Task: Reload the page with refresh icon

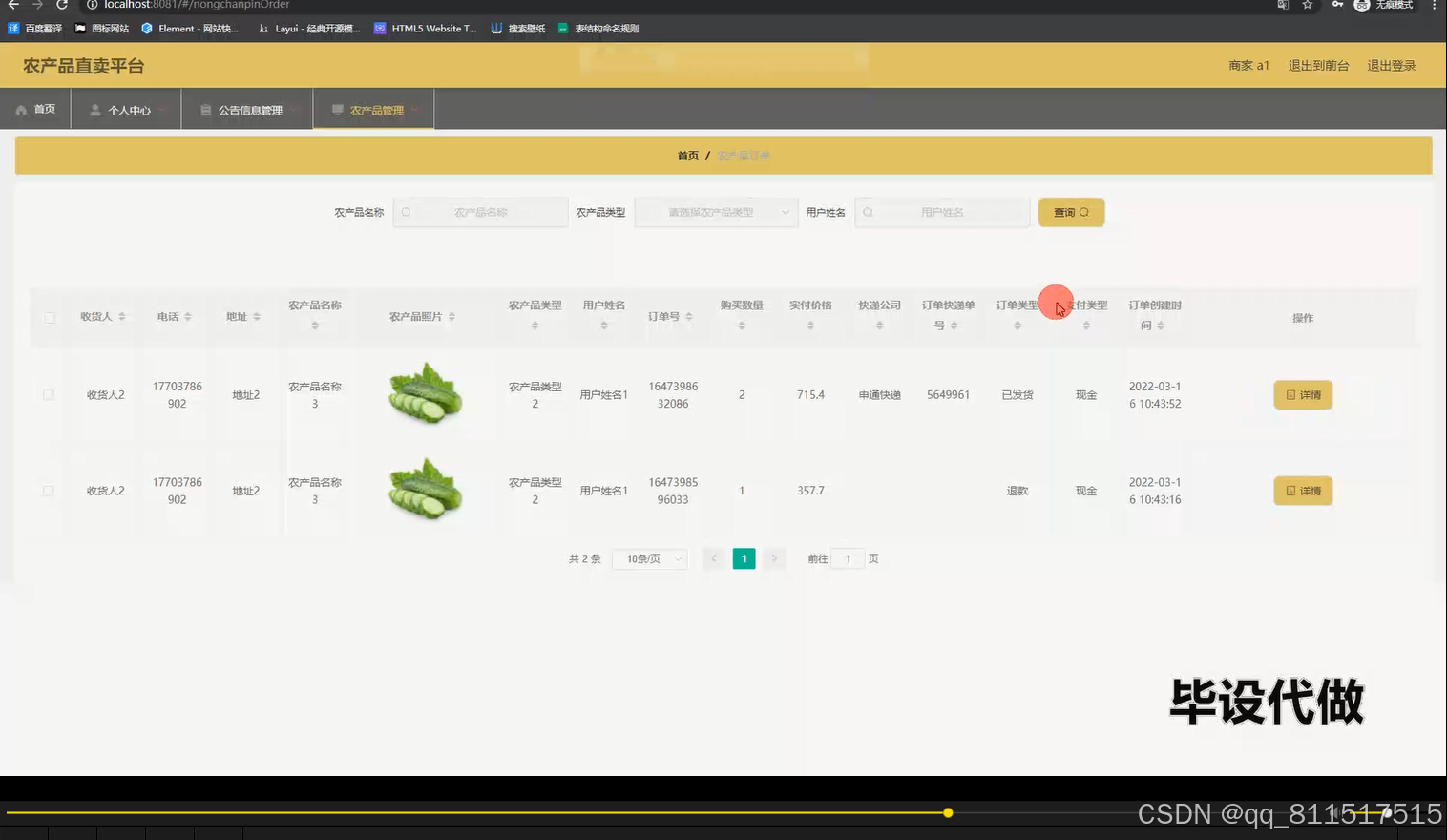Action: (x=62, y=5)
